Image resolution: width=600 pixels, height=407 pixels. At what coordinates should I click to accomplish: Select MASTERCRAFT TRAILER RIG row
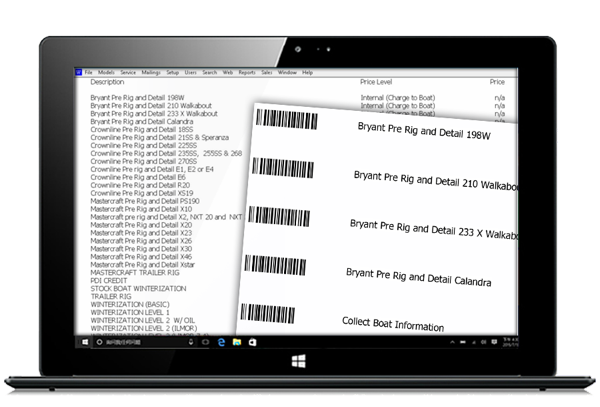(x=135, y=273)
